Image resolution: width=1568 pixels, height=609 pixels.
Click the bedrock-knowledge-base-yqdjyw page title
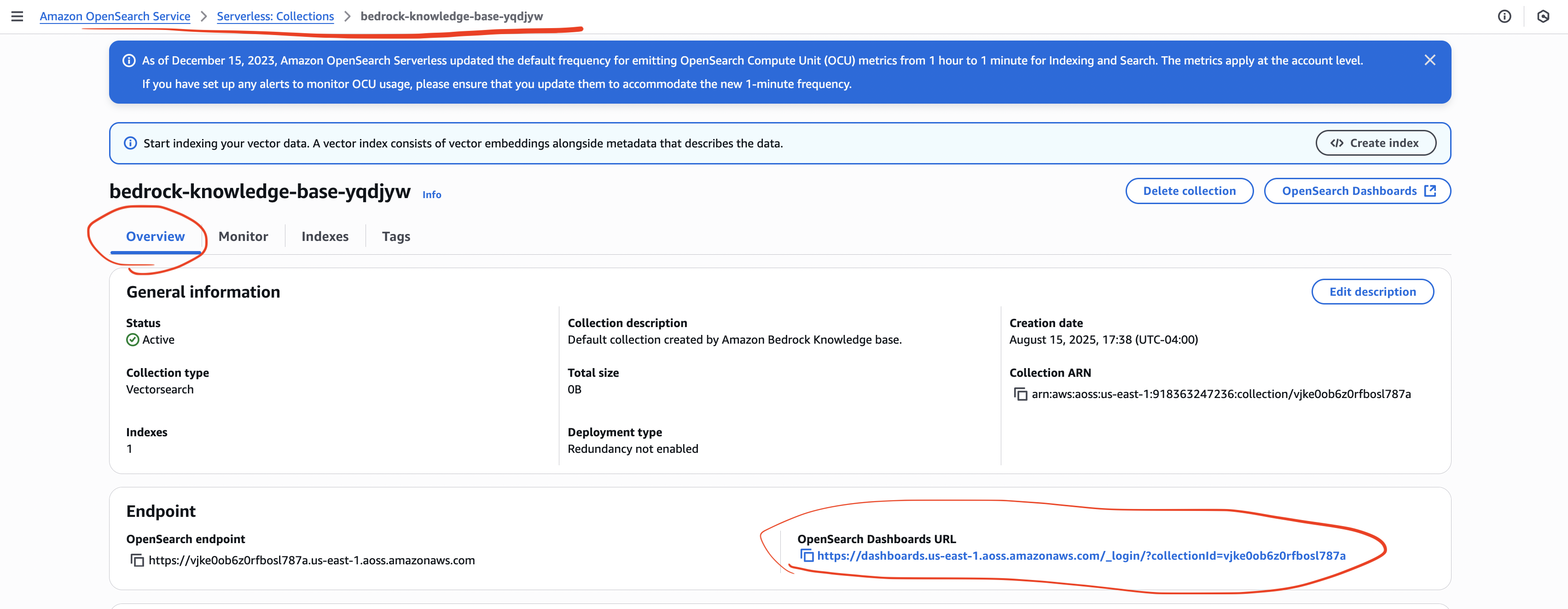point(260,191)
